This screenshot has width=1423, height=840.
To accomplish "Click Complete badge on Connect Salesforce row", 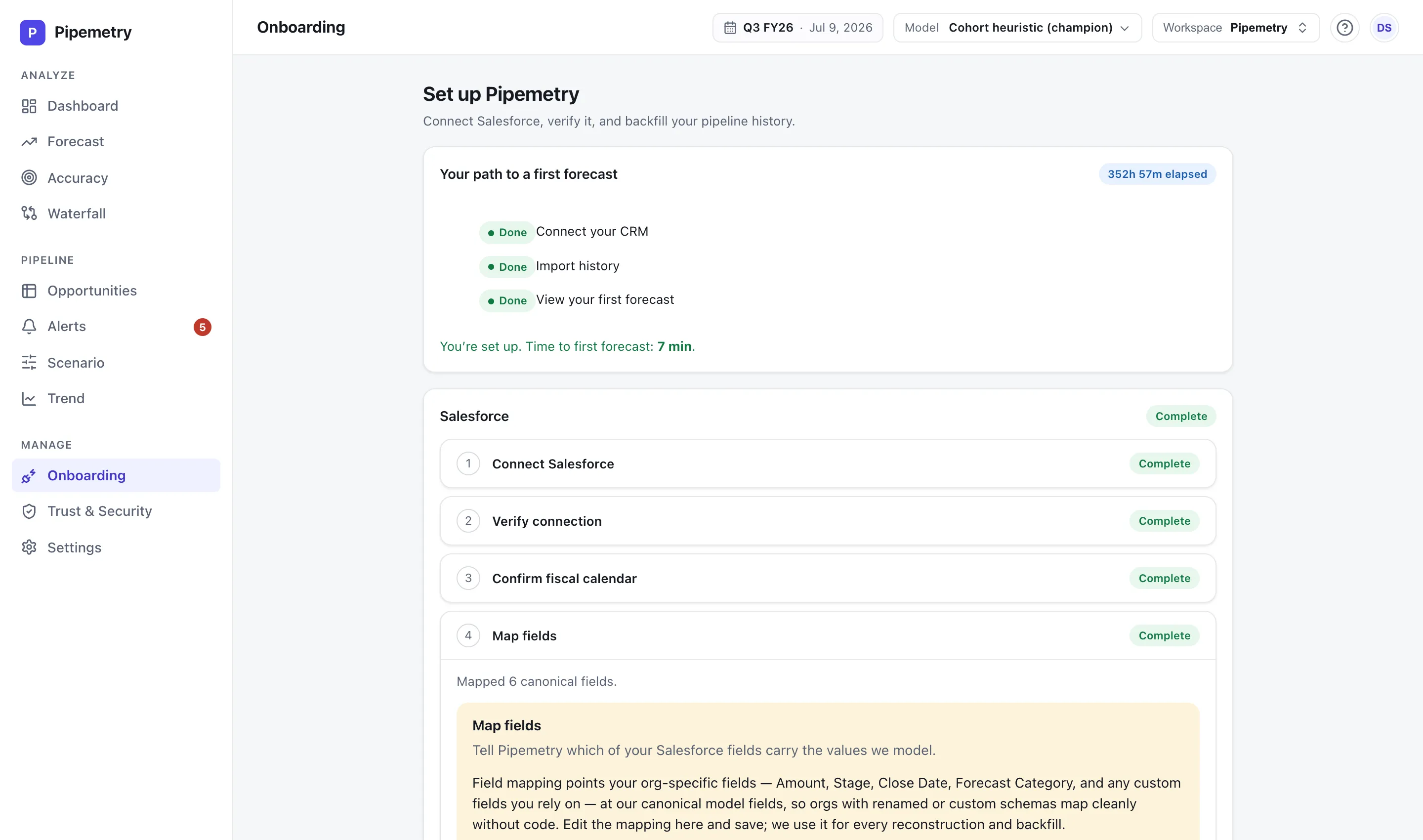I will tap(1164, 463).
